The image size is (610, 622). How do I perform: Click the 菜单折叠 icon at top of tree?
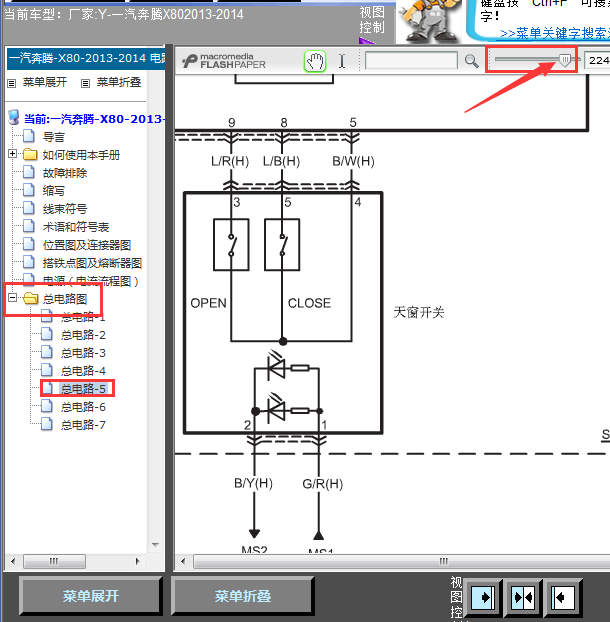click(85, 83)
